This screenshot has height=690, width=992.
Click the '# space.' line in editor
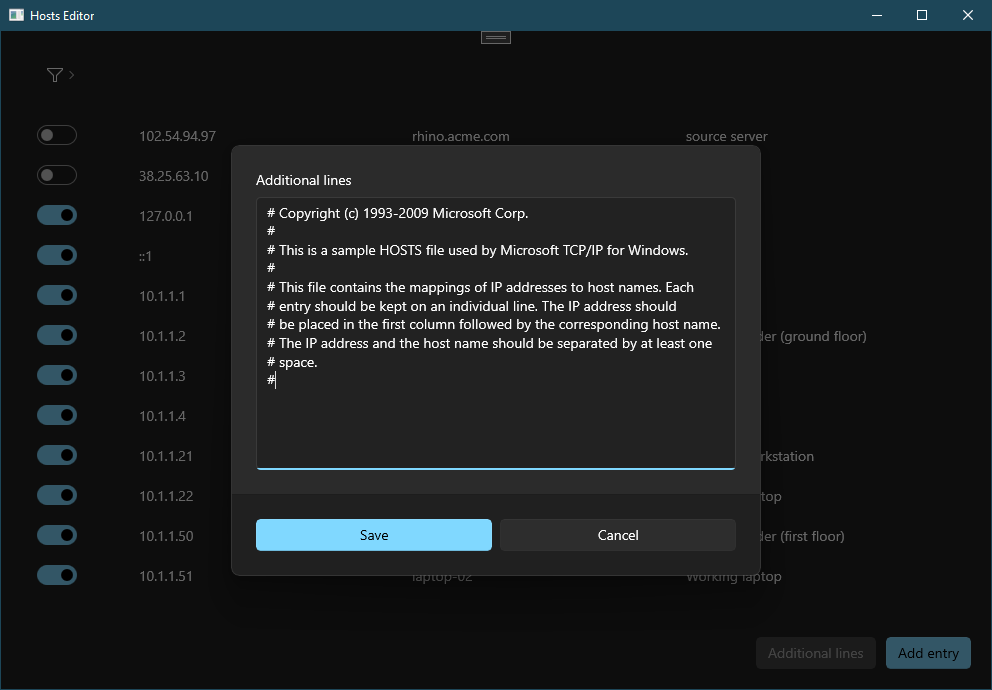(292, 362)
